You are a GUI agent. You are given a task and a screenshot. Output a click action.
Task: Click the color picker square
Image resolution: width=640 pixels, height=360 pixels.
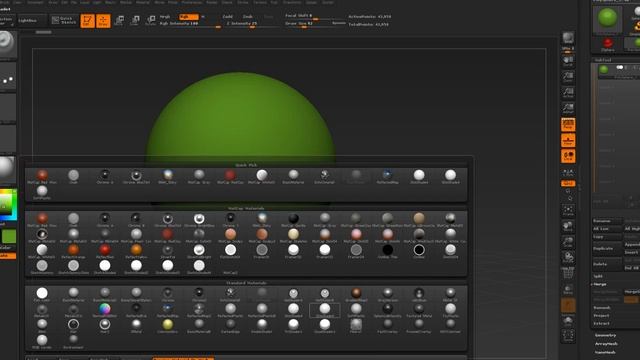[8, 204]
